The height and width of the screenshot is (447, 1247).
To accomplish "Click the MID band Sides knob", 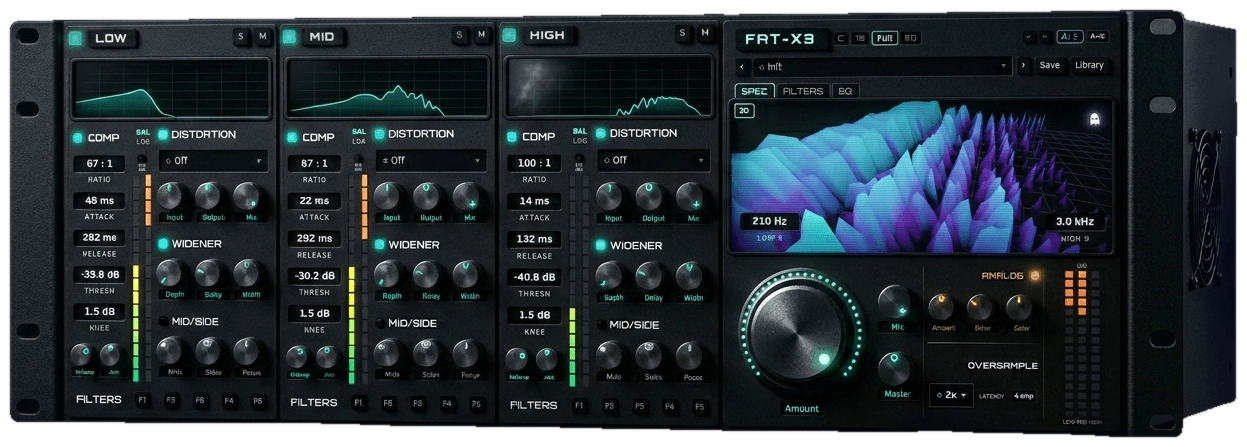I will [x=426, y=351].
